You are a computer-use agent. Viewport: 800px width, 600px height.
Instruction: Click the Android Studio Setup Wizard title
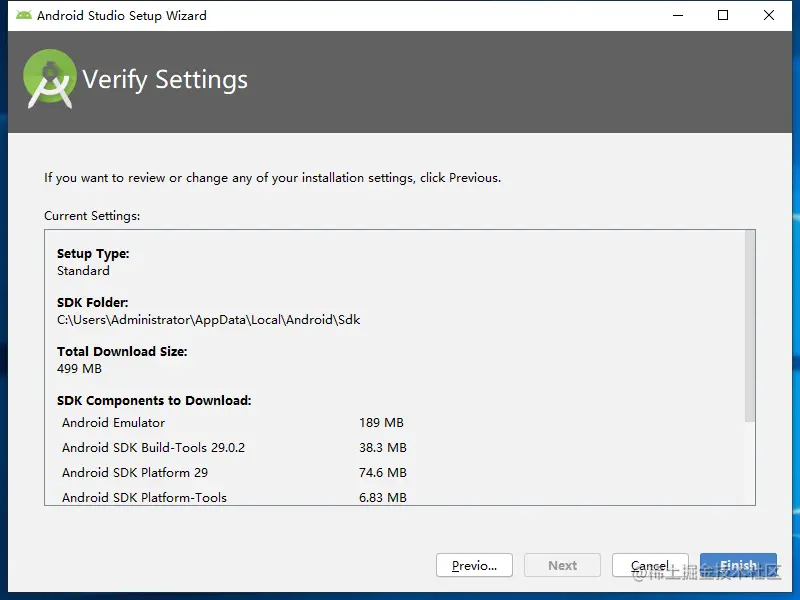point(122,16)
